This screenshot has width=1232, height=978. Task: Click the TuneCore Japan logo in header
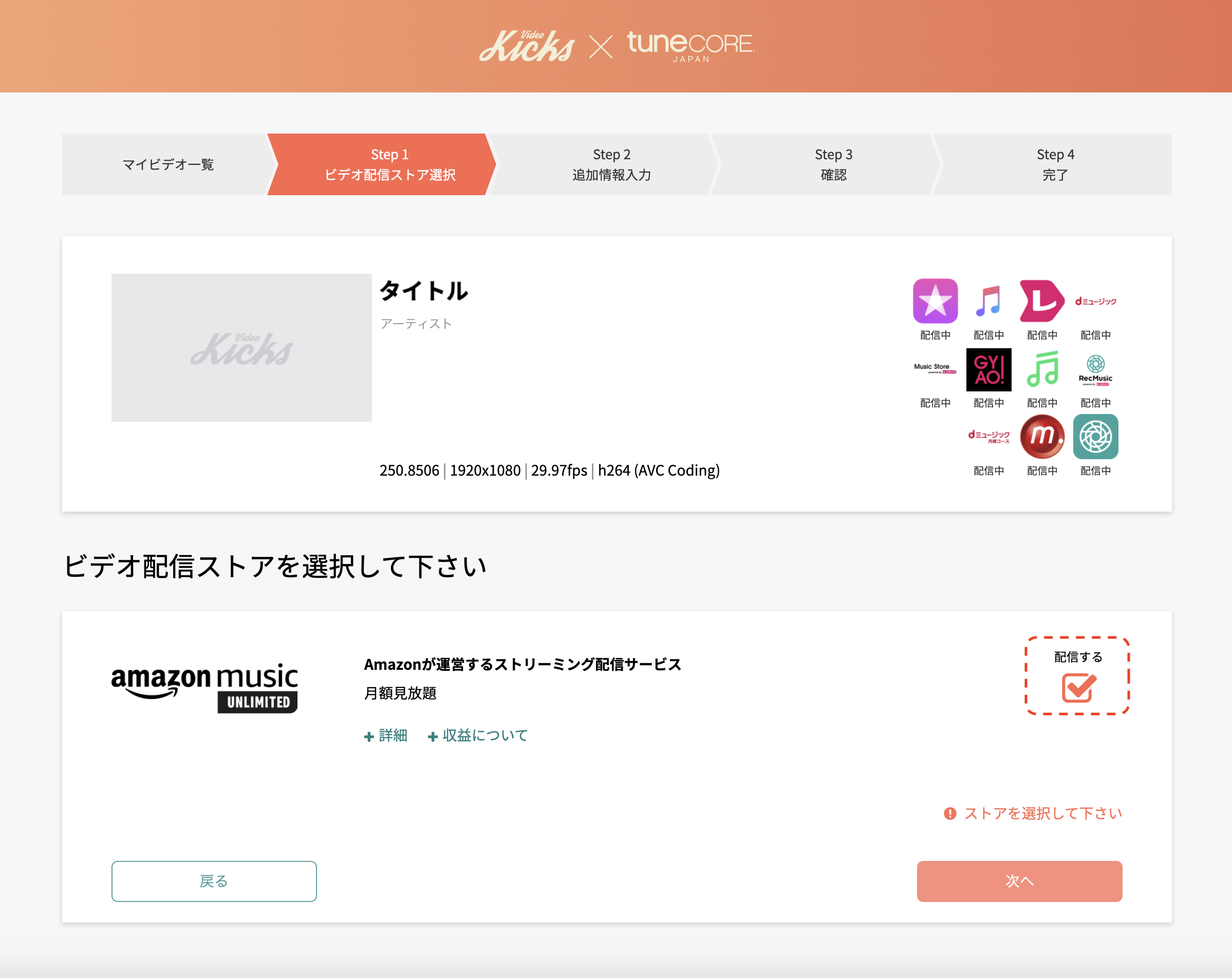[x=691, y=46]
